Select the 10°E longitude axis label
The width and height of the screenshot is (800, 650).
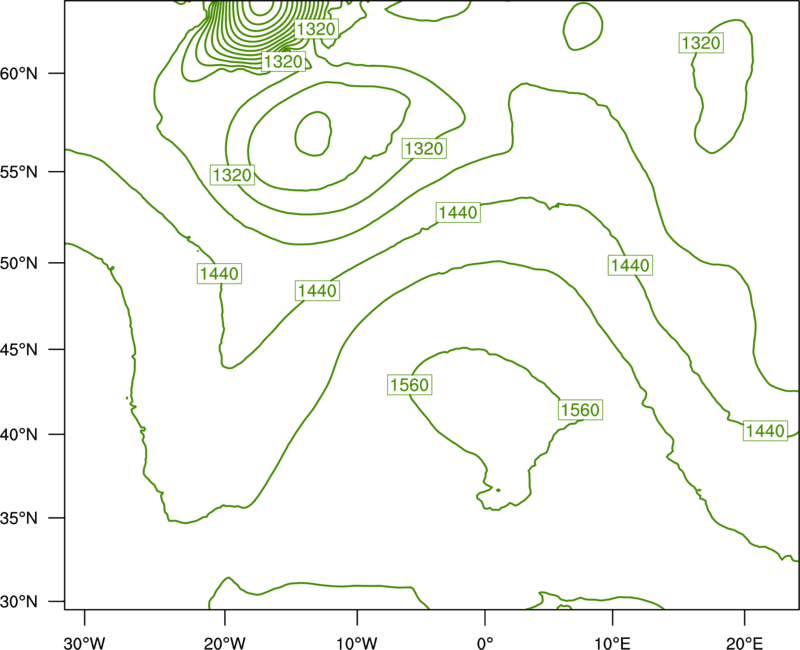click(612, 643)
